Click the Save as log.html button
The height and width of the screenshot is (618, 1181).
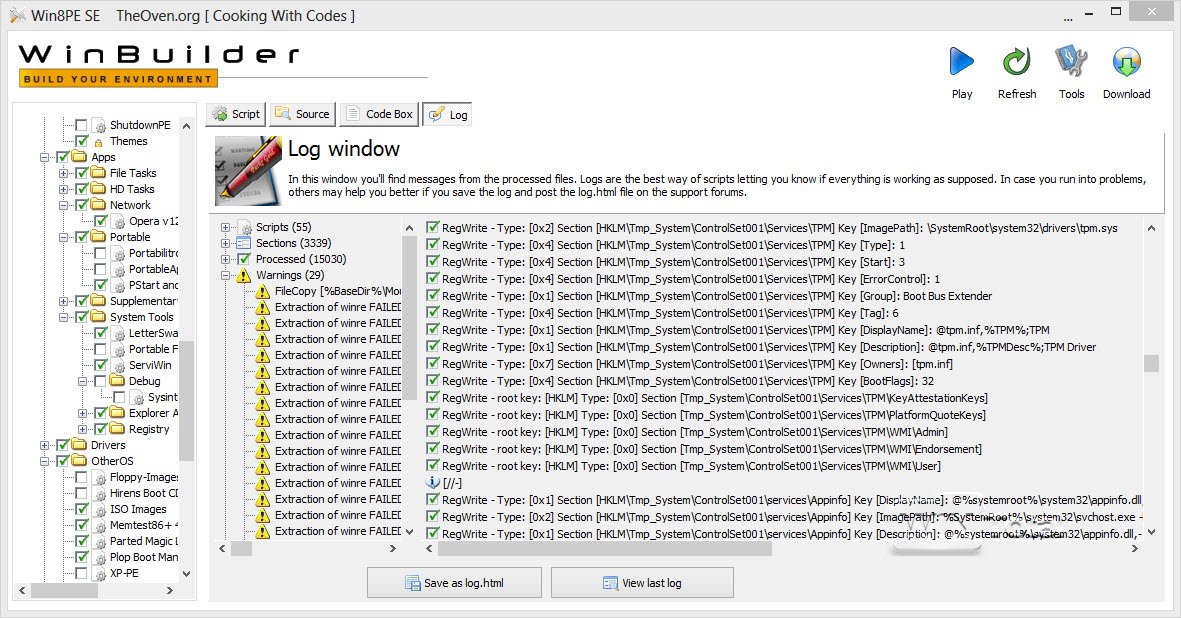pyautogui.click(x=454, y=583)
